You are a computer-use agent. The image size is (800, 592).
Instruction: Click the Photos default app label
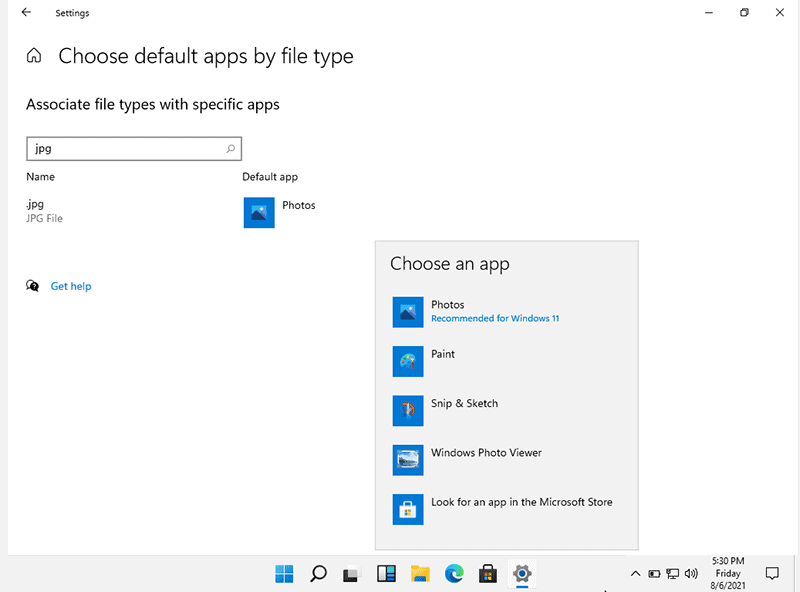pos(299,205)
